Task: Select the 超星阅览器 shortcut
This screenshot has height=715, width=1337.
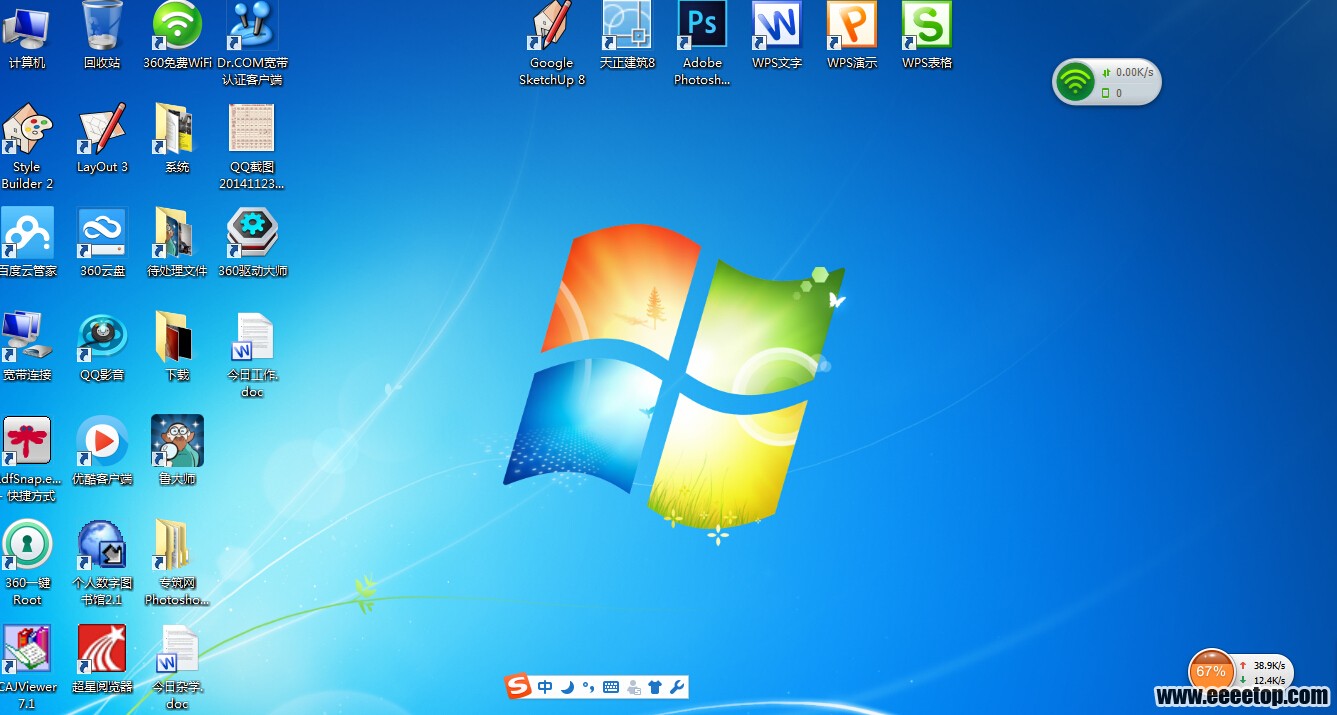Action: coord(102,659)
